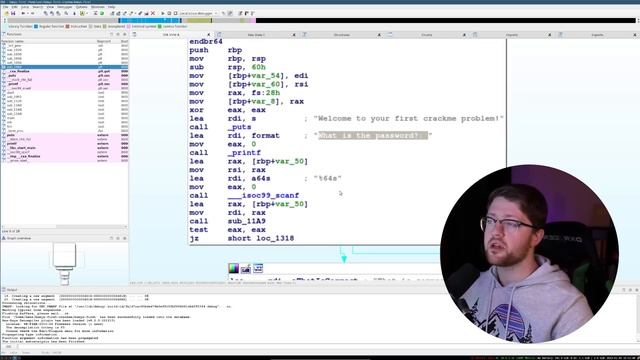640x360 pixels.
Task: Switch to the Imports tab
Action: point(512,35)
